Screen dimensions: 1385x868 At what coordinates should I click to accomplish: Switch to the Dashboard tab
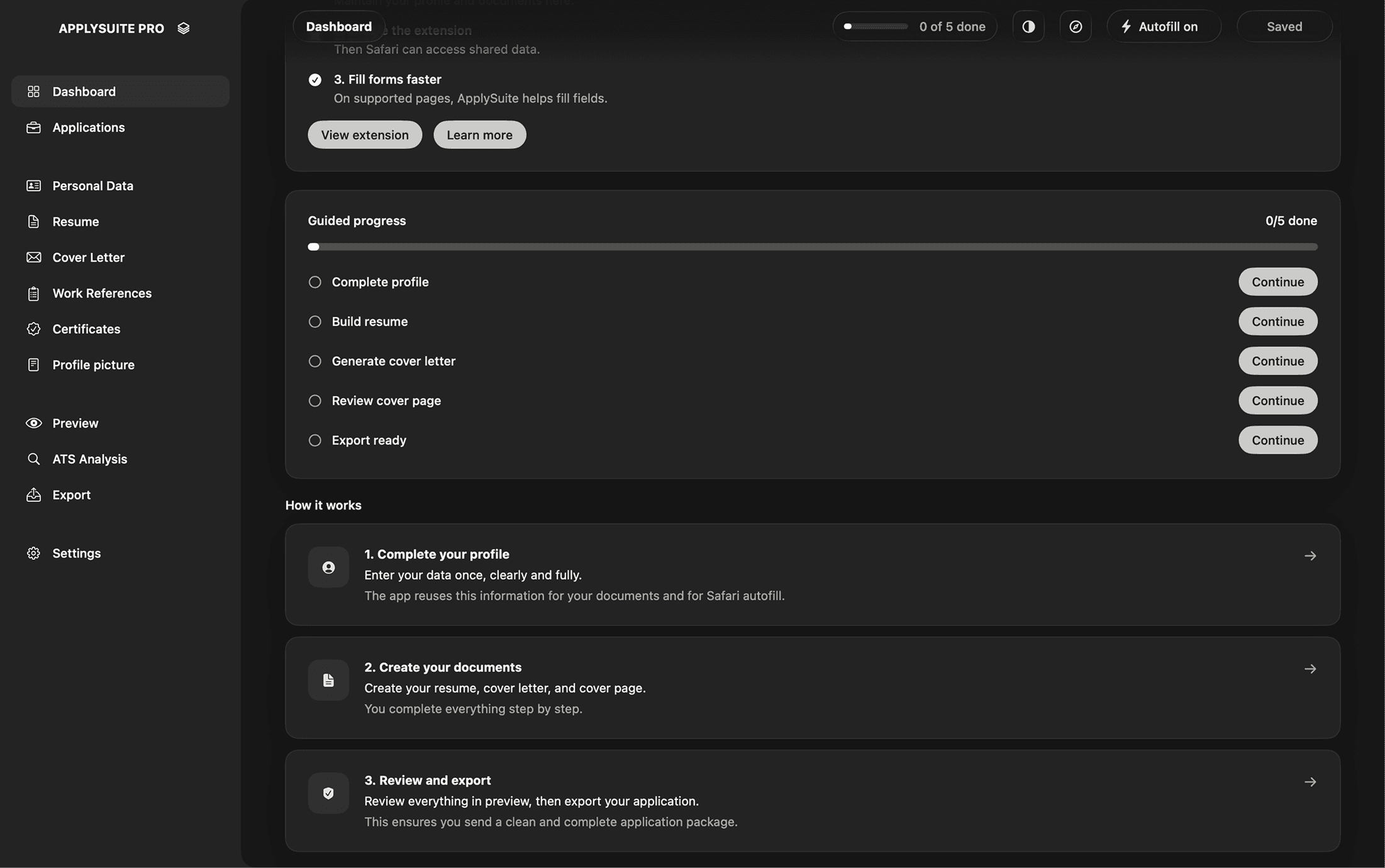pos(338,26)
